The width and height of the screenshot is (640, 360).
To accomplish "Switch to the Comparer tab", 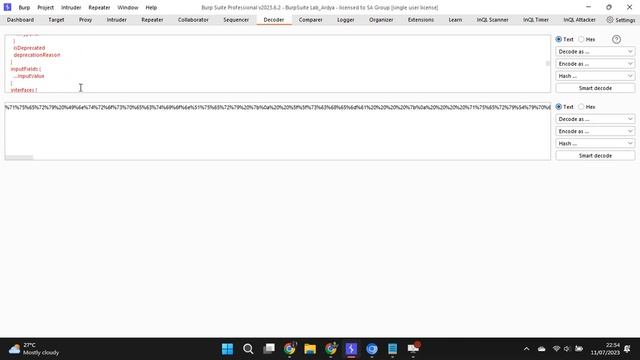I will coord(311,20).
